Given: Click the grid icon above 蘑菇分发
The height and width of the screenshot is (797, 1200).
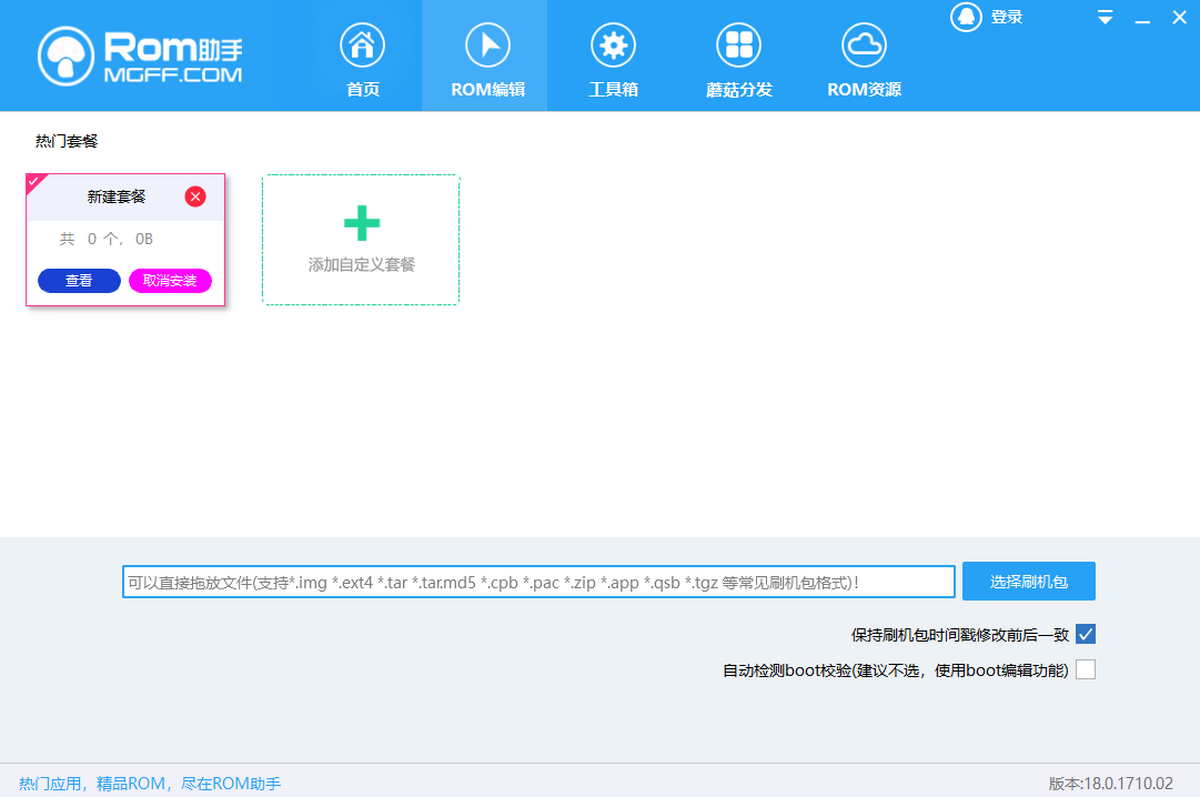Looking at the screenshot, I should [739, 44].
